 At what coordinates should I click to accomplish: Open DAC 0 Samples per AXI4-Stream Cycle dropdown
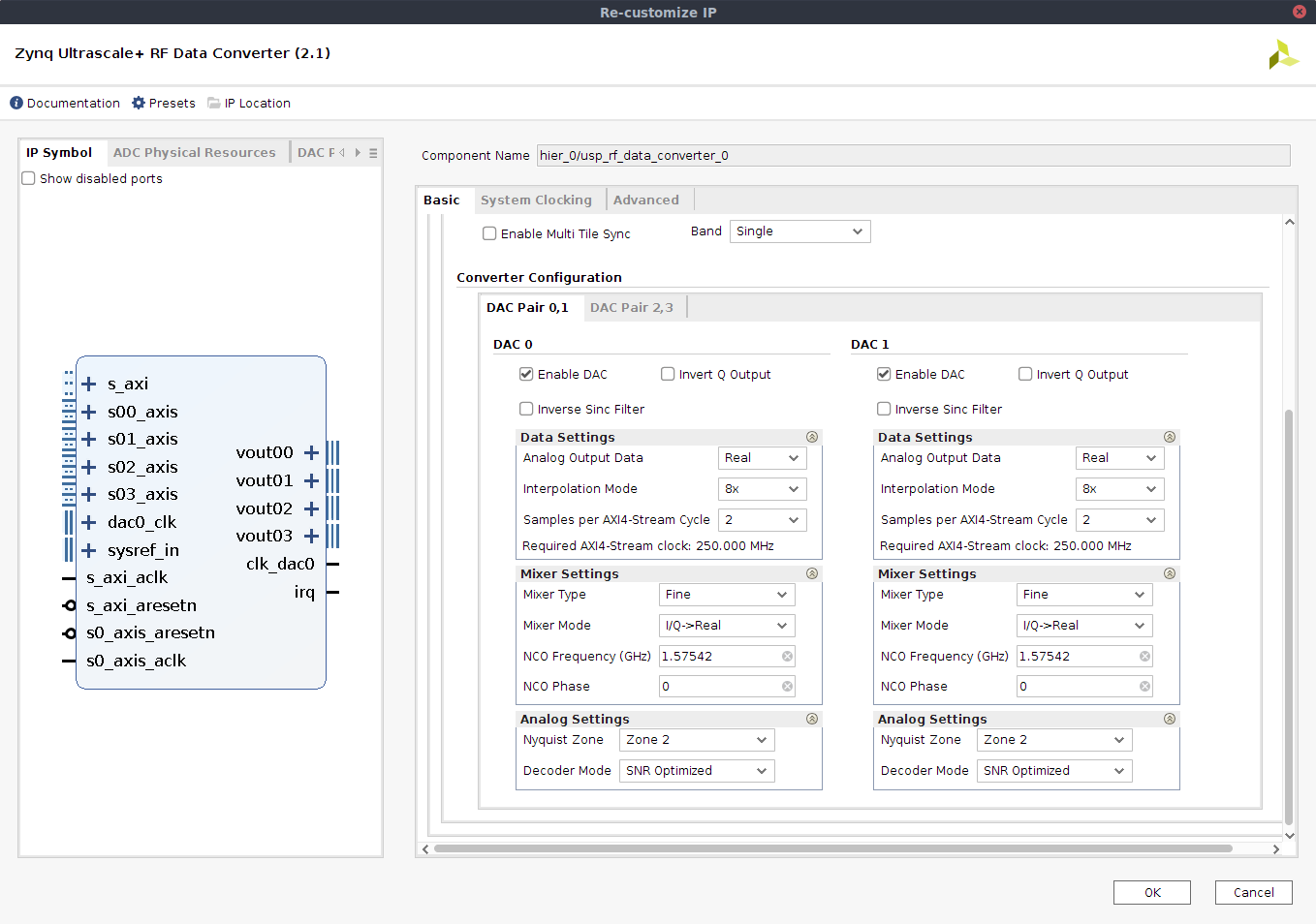point(762,520)
